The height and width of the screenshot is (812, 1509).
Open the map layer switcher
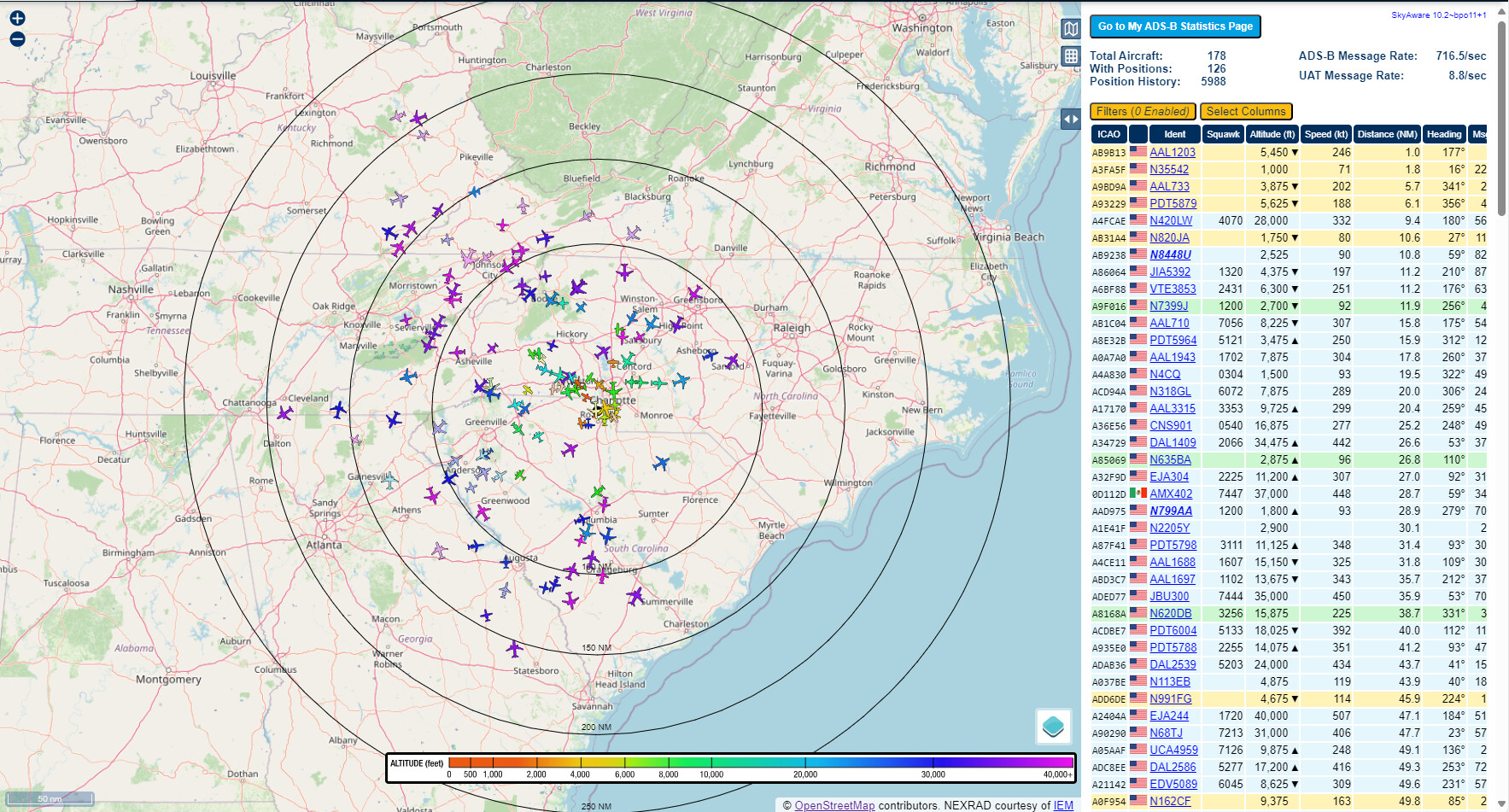click(1053, 727)
